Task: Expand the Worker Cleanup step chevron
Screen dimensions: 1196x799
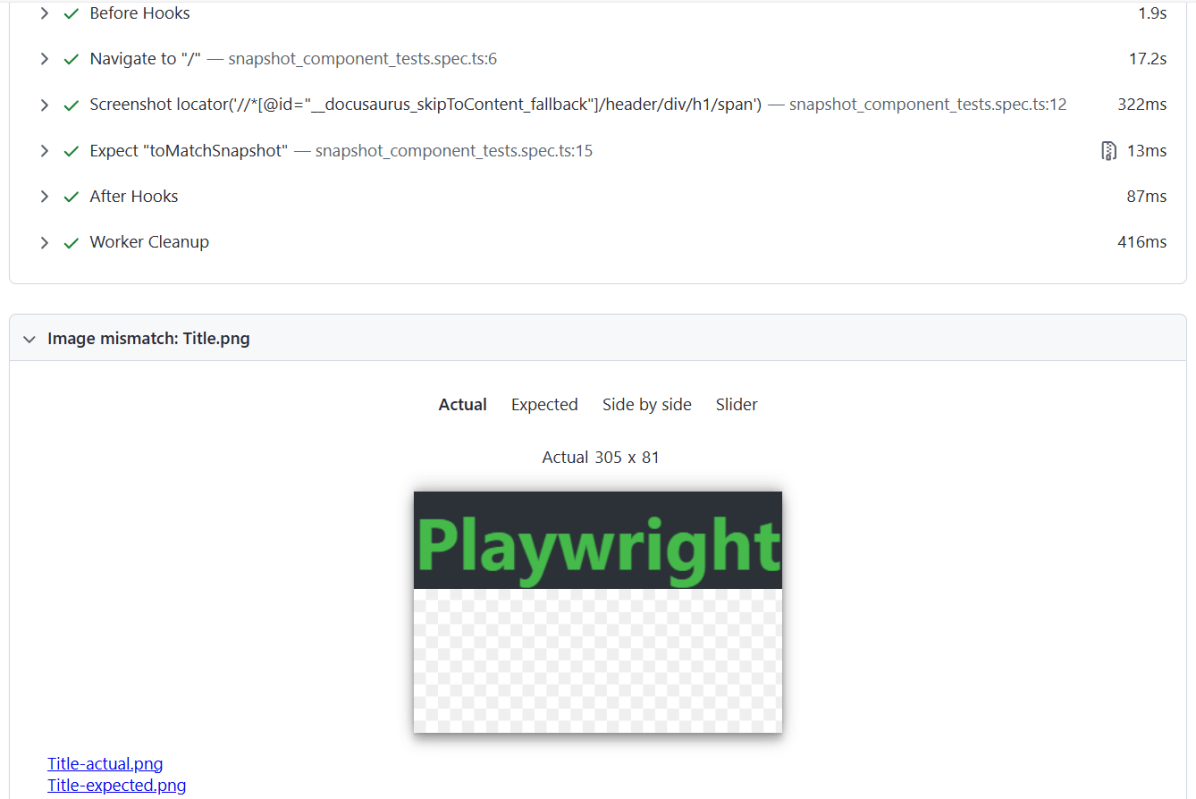Action: pos(44,243)
